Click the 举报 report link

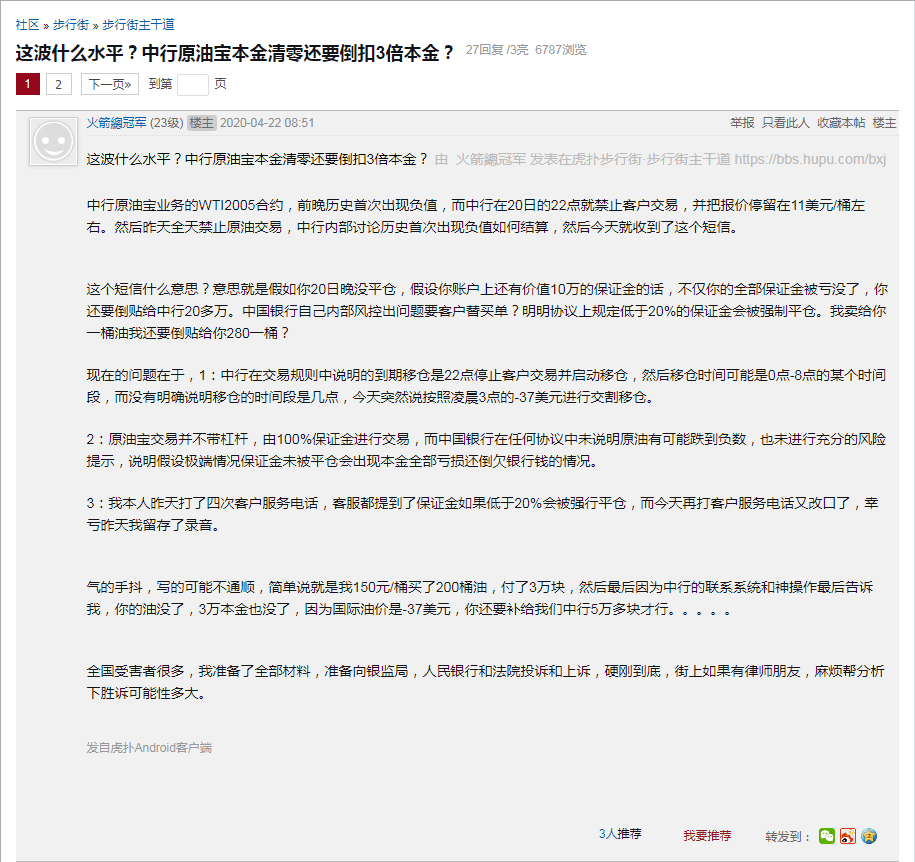(742, 123)
